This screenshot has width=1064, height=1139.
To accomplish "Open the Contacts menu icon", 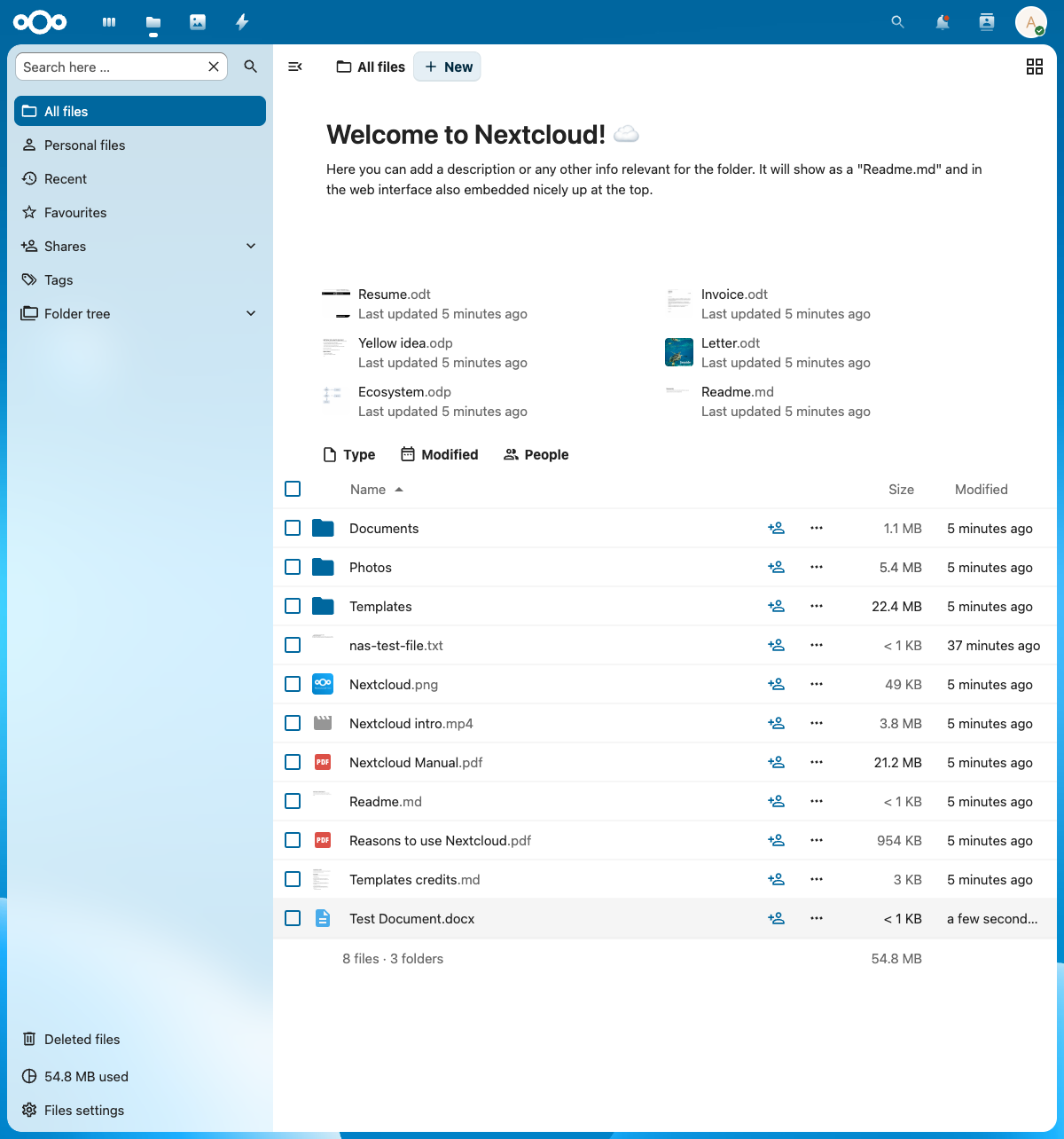I will click(x=986, y=22).
